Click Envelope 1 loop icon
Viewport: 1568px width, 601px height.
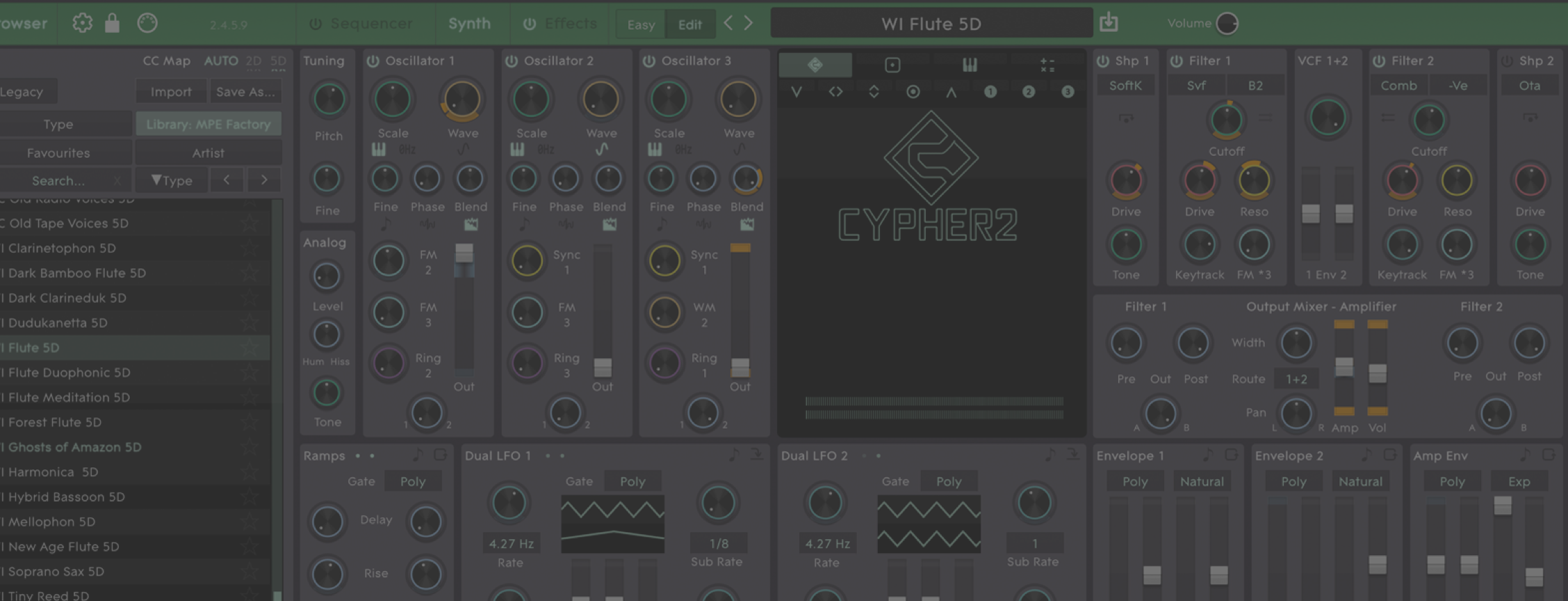[x=1231, y=455]
